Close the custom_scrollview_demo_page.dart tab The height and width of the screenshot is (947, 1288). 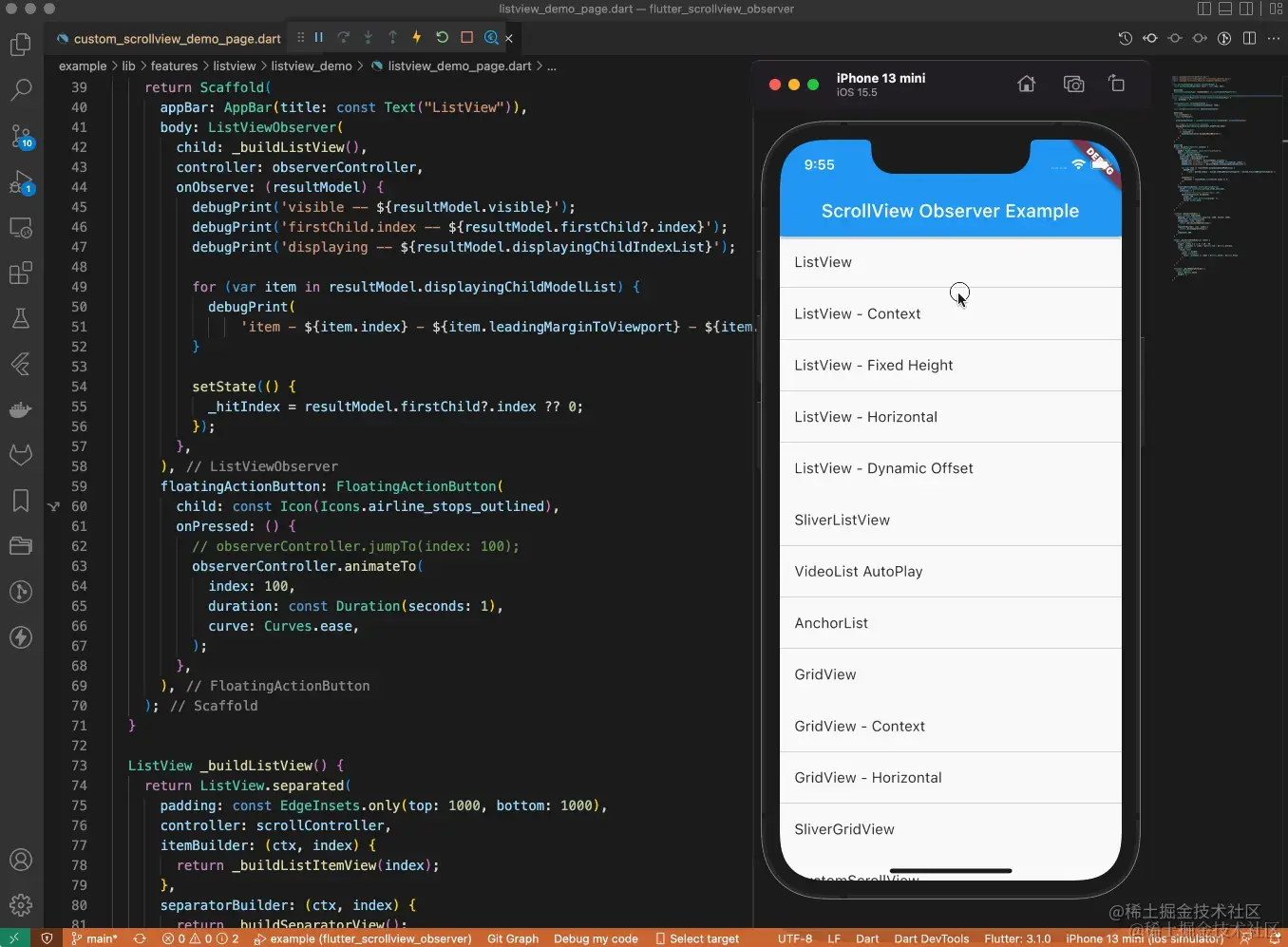point(509,39)
